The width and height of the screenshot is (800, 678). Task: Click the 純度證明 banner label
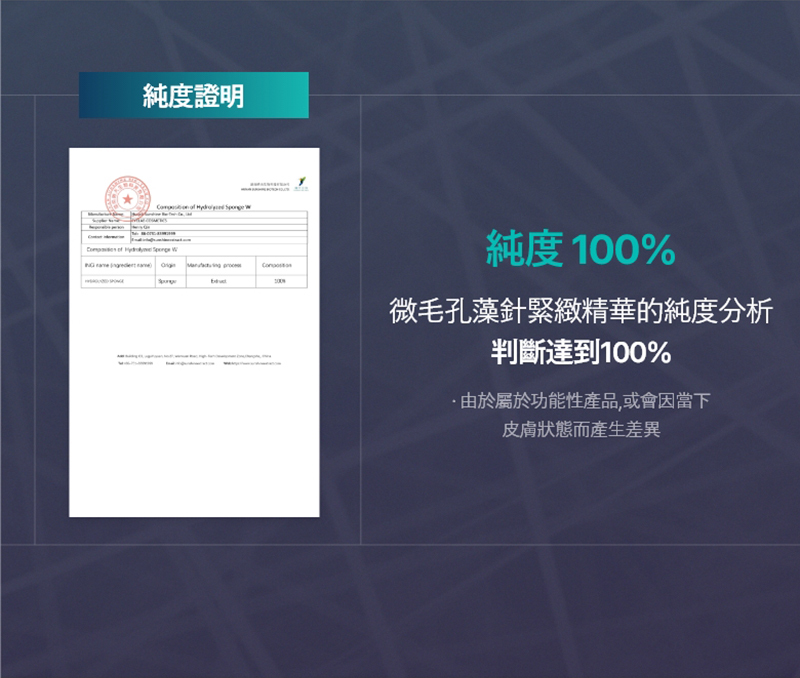(x=193, y=95)
